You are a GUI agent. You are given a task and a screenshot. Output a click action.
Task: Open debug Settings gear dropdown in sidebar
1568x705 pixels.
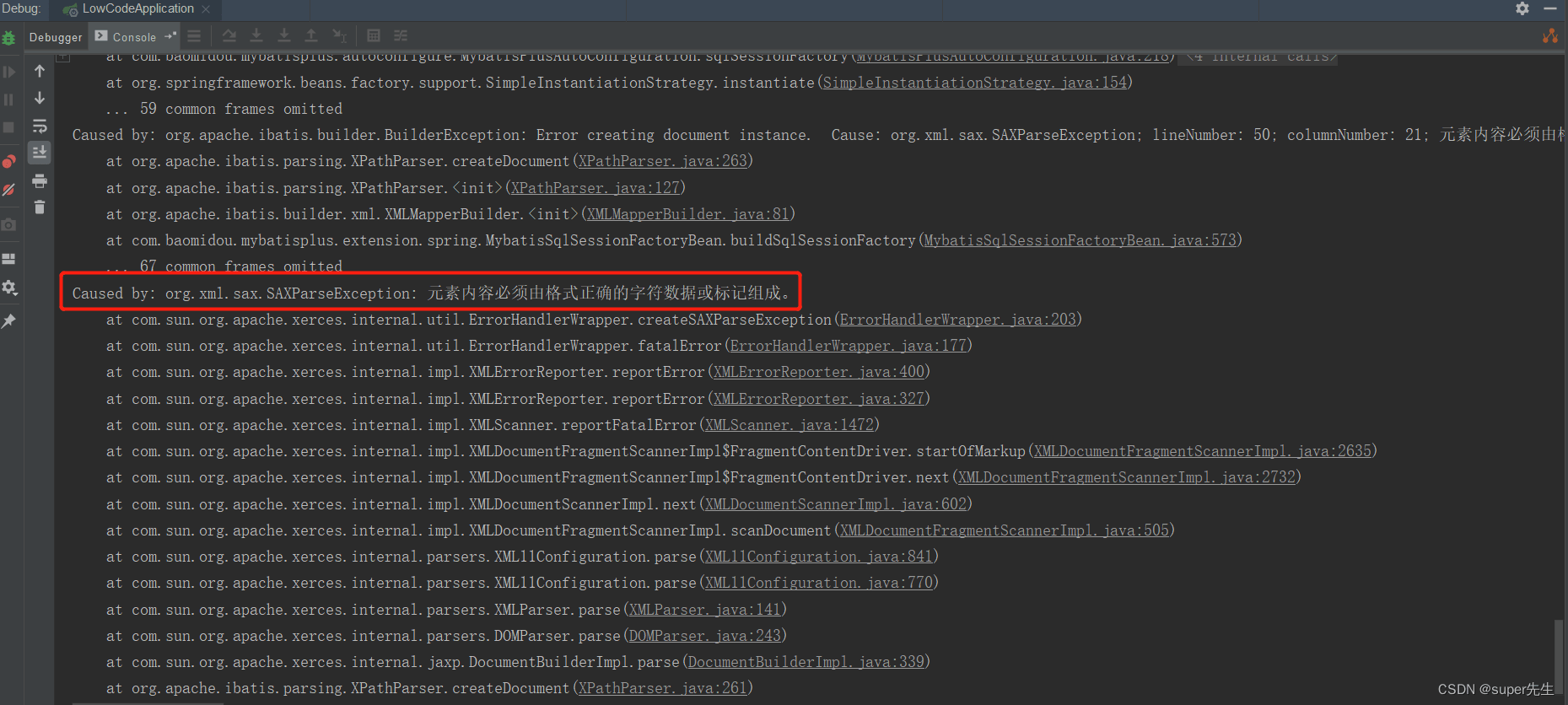click(x=9, y=288)
